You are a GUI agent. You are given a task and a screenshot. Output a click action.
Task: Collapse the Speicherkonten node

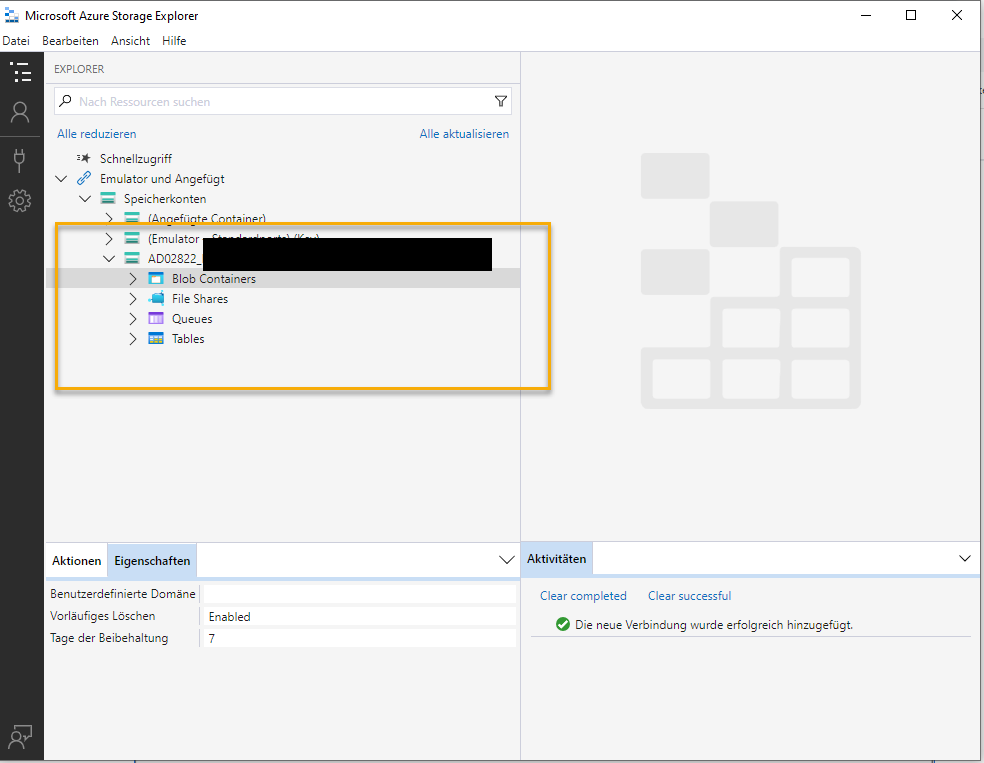click(85, 199)
